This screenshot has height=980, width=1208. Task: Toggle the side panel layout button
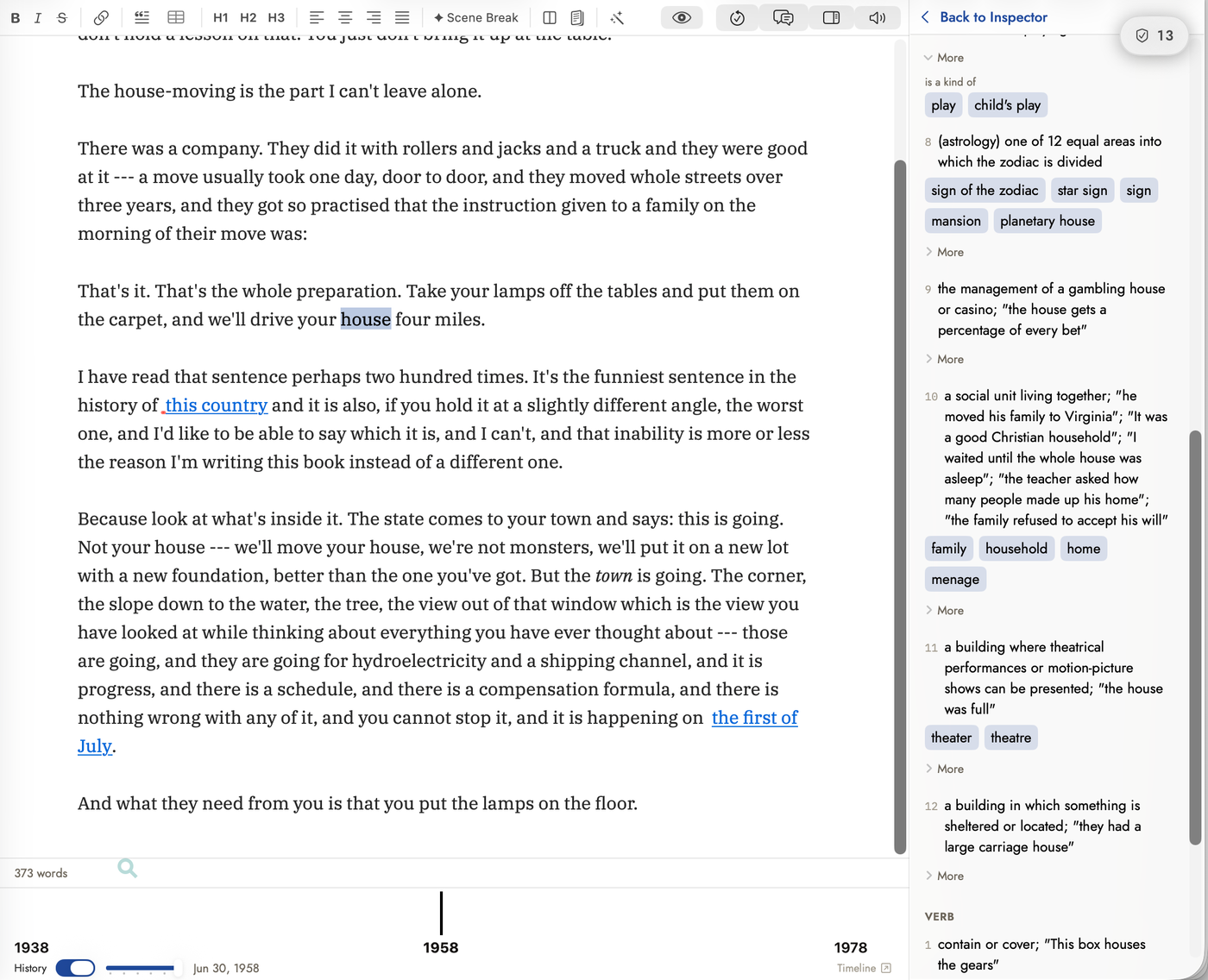click(x=831, y=17)
